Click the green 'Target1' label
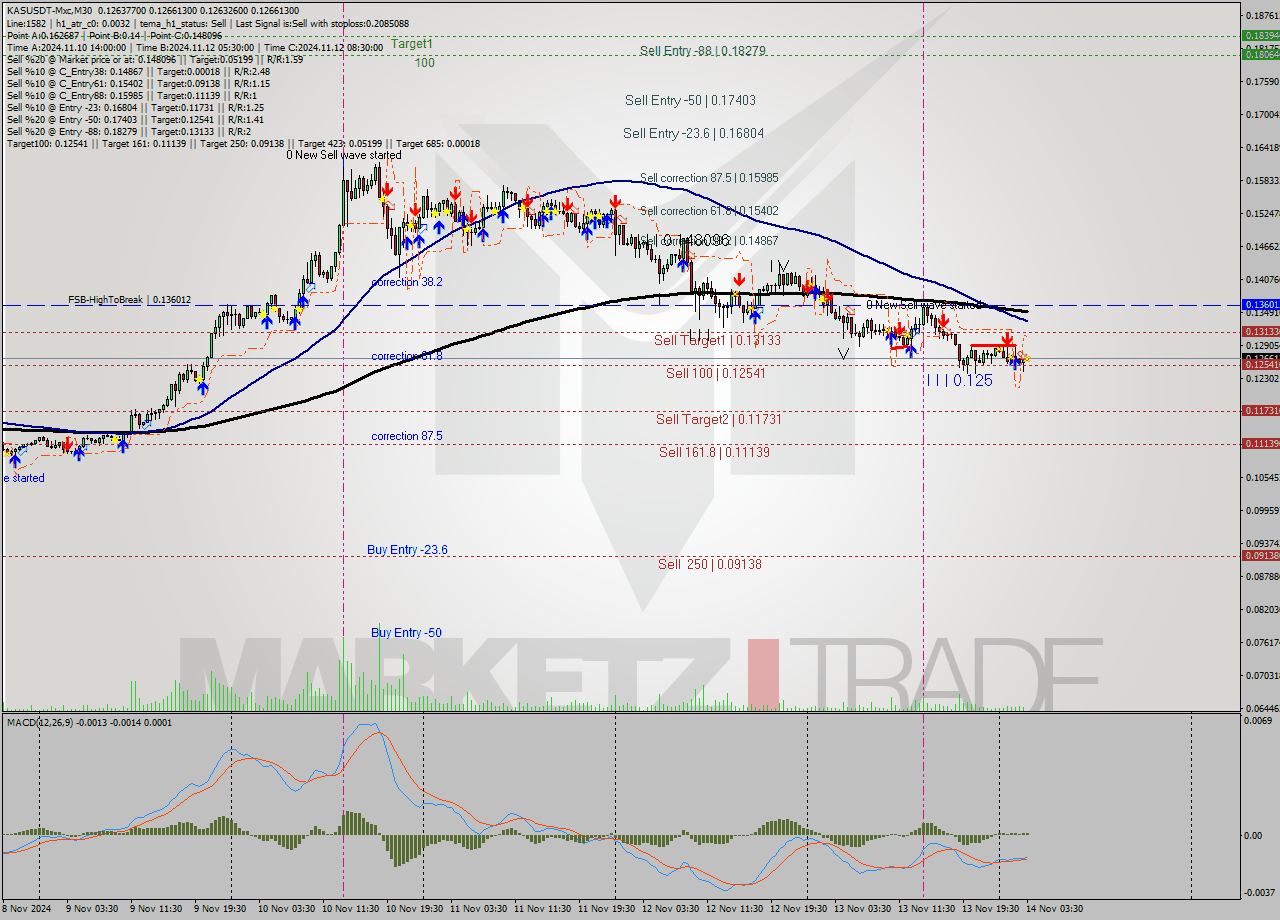 click(x=412, y=44)
